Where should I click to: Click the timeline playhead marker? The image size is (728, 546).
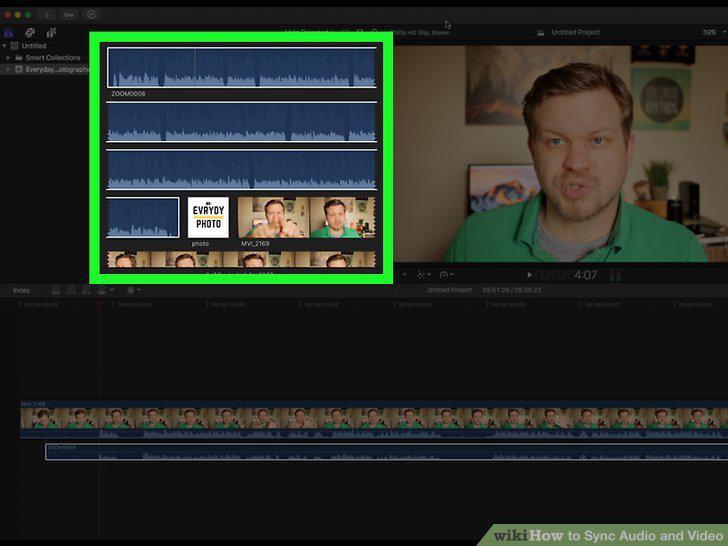click(99, 304)
